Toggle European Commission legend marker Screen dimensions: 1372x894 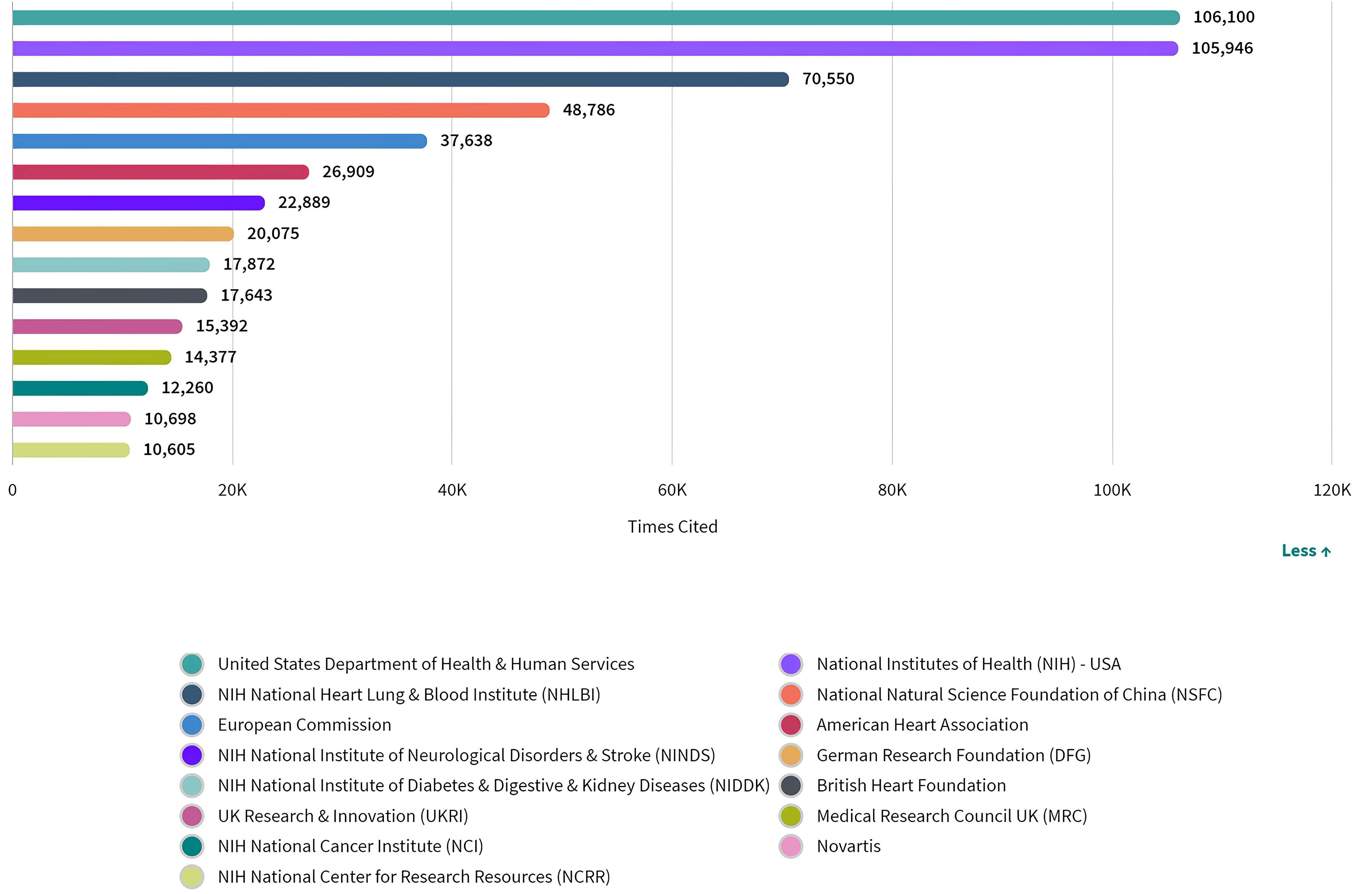pyautogui.click(x=192, y=725)
